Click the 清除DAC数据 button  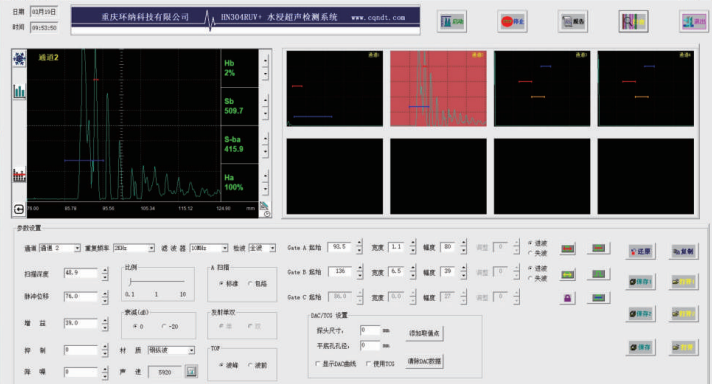(425, 361)
